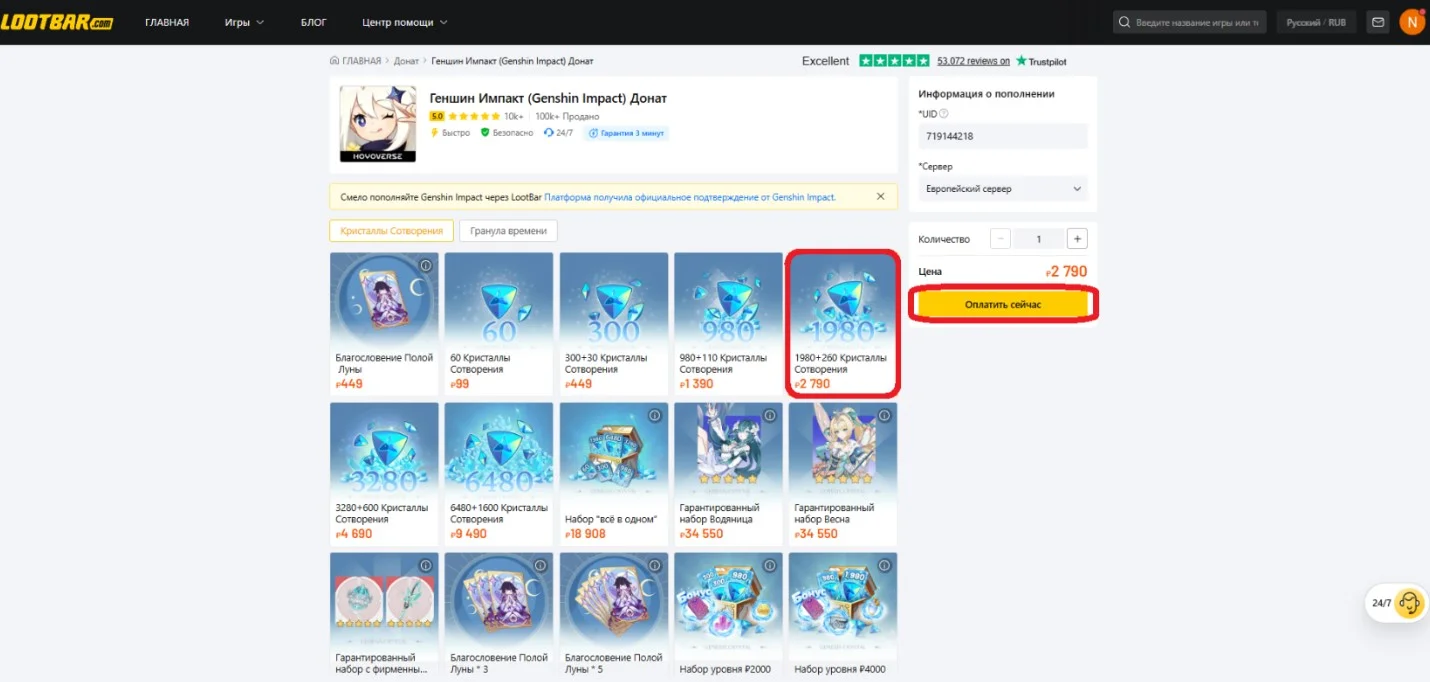Click the UID input field
Image resolution: width=1430 pixels, height=682 pixels.
tap(1003, 136)
